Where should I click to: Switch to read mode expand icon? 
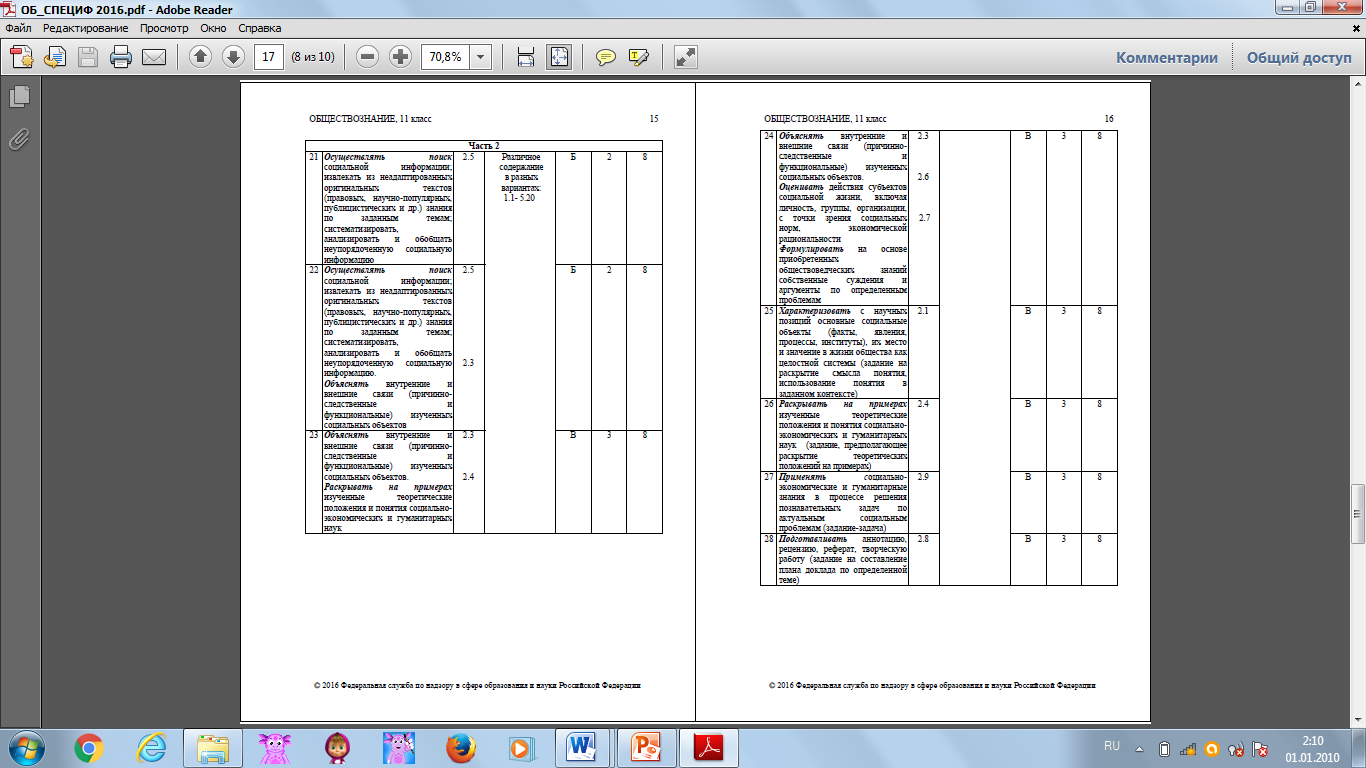(686, 57)
